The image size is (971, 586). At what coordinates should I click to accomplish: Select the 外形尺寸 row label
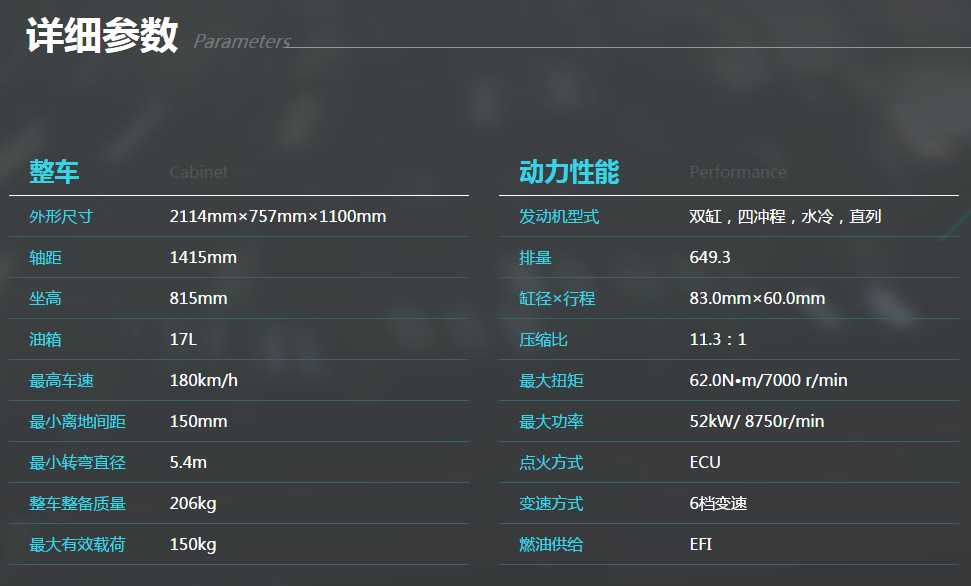[x=61, y=216]
